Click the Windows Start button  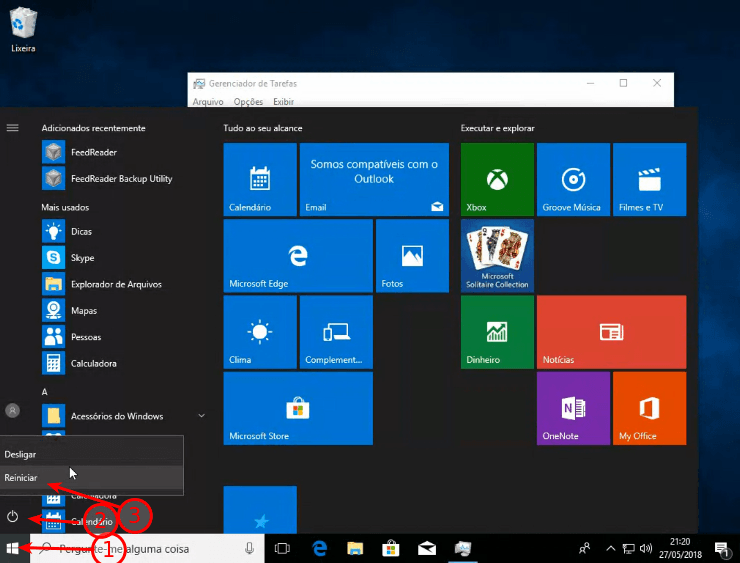(x=13, y=549)
